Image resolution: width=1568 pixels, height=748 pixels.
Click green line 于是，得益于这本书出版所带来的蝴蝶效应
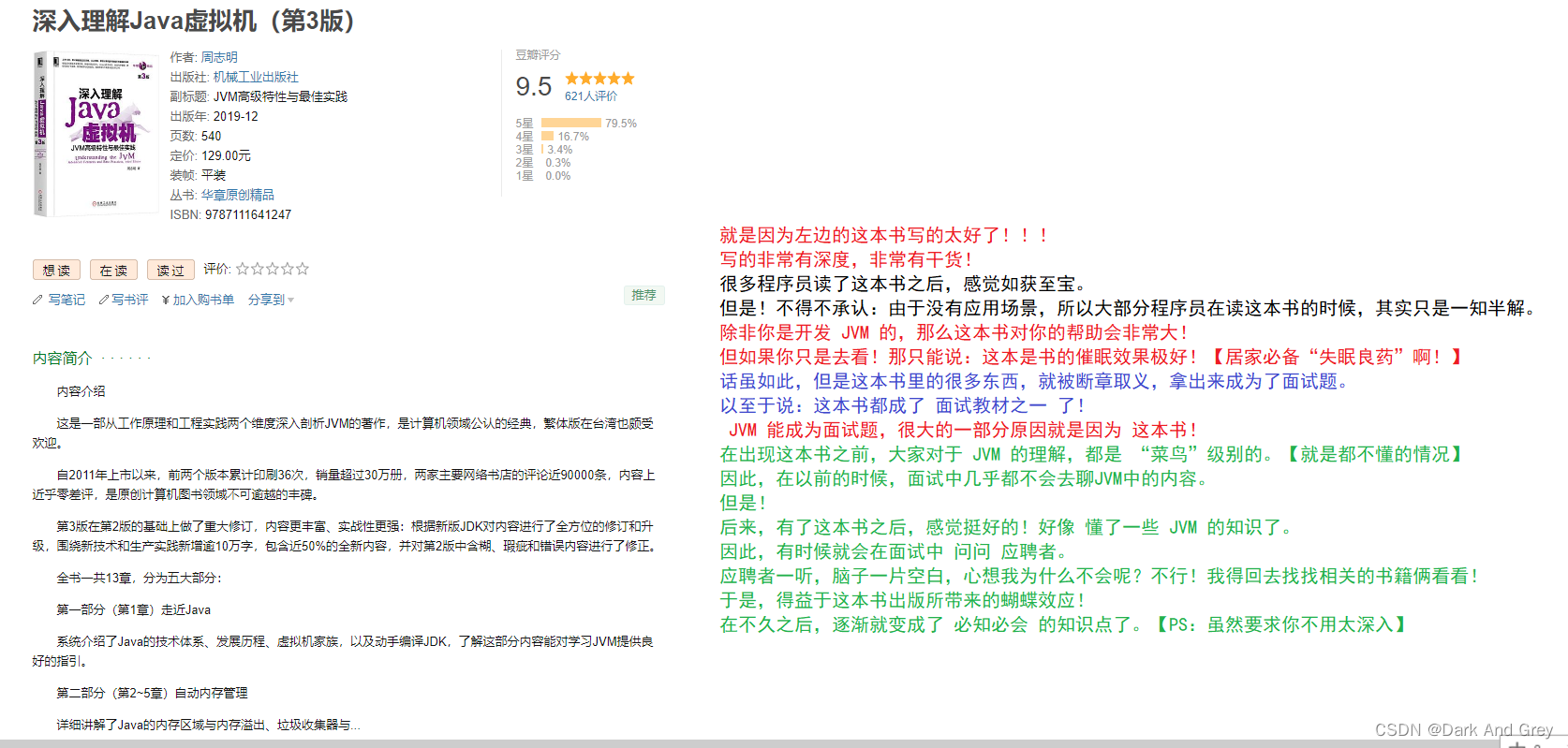pos(902,600)
